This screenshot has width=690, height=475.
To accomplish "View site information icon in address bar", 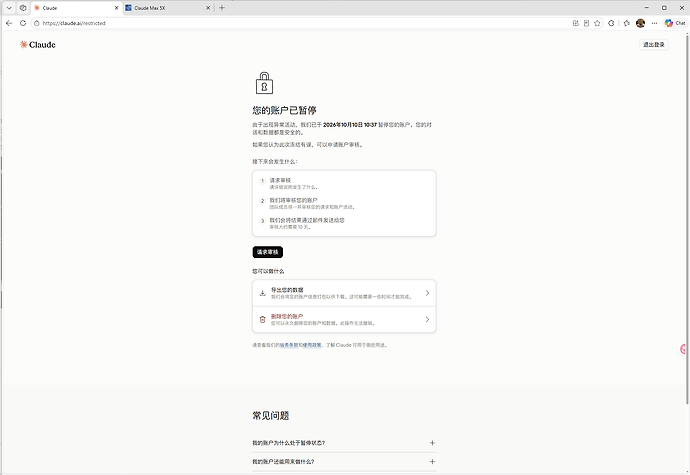I will (37, 23).
